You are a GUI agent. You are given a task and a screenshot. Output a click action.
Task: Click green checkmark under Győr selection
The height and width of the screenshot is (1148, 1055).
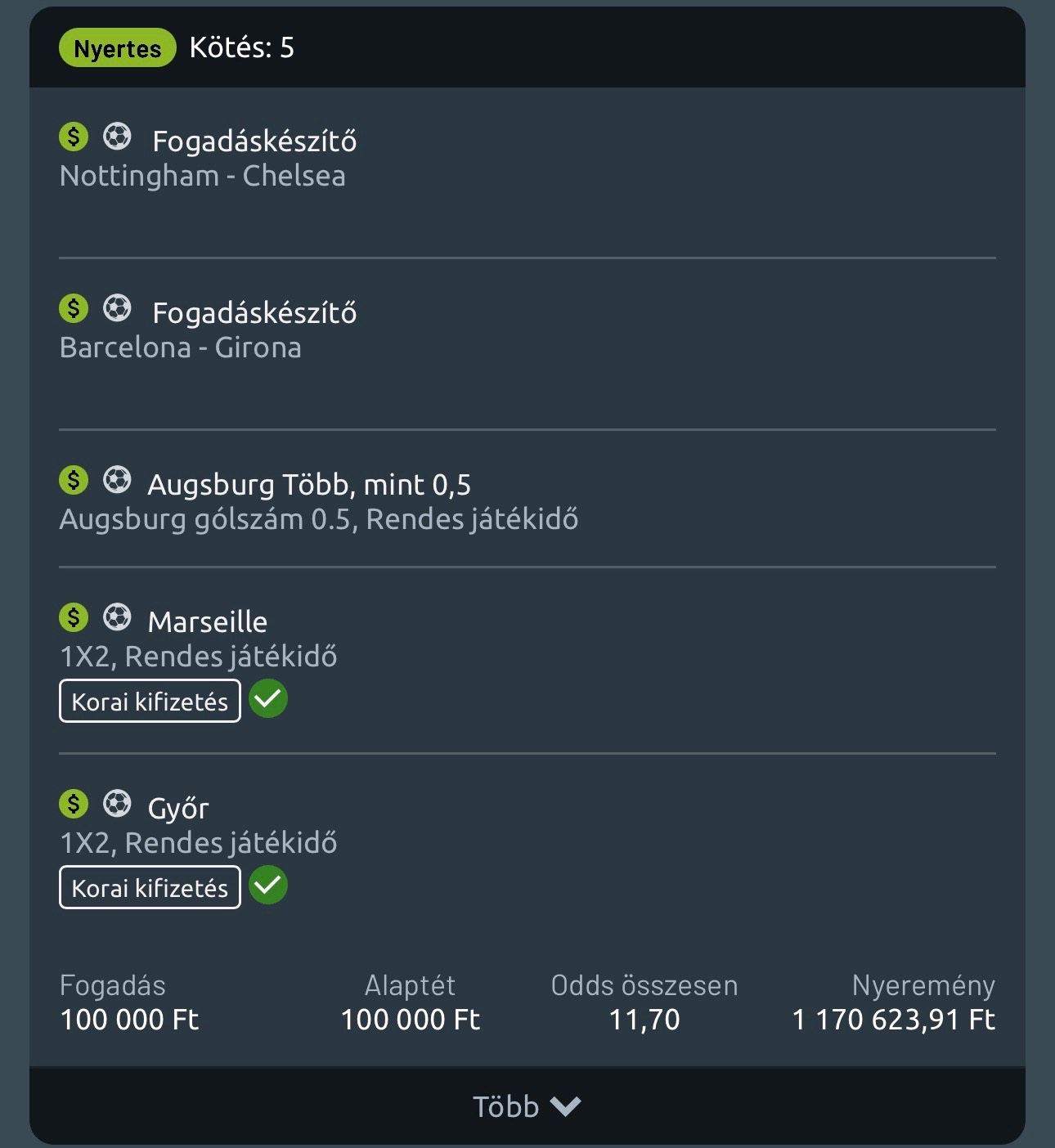click(268, 886)
